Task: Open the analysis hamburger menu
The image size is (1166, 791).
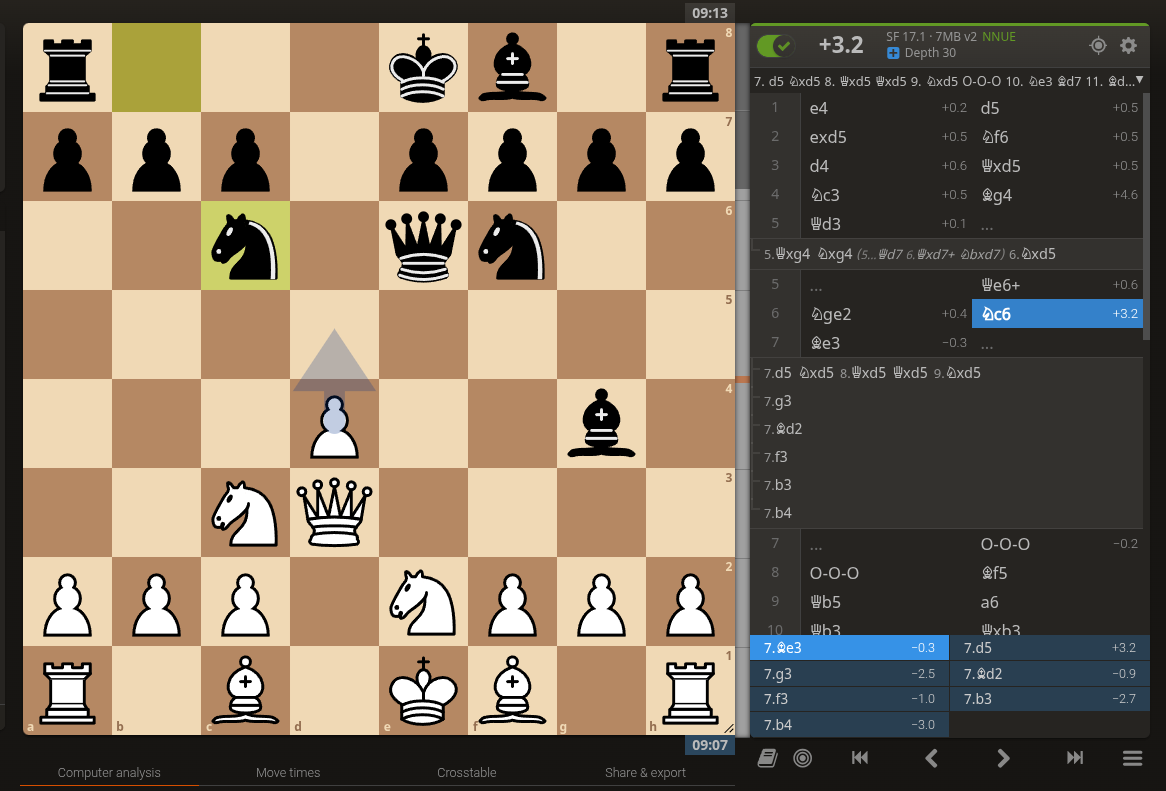Action: pyautogui.click(x=1133, y=758)
